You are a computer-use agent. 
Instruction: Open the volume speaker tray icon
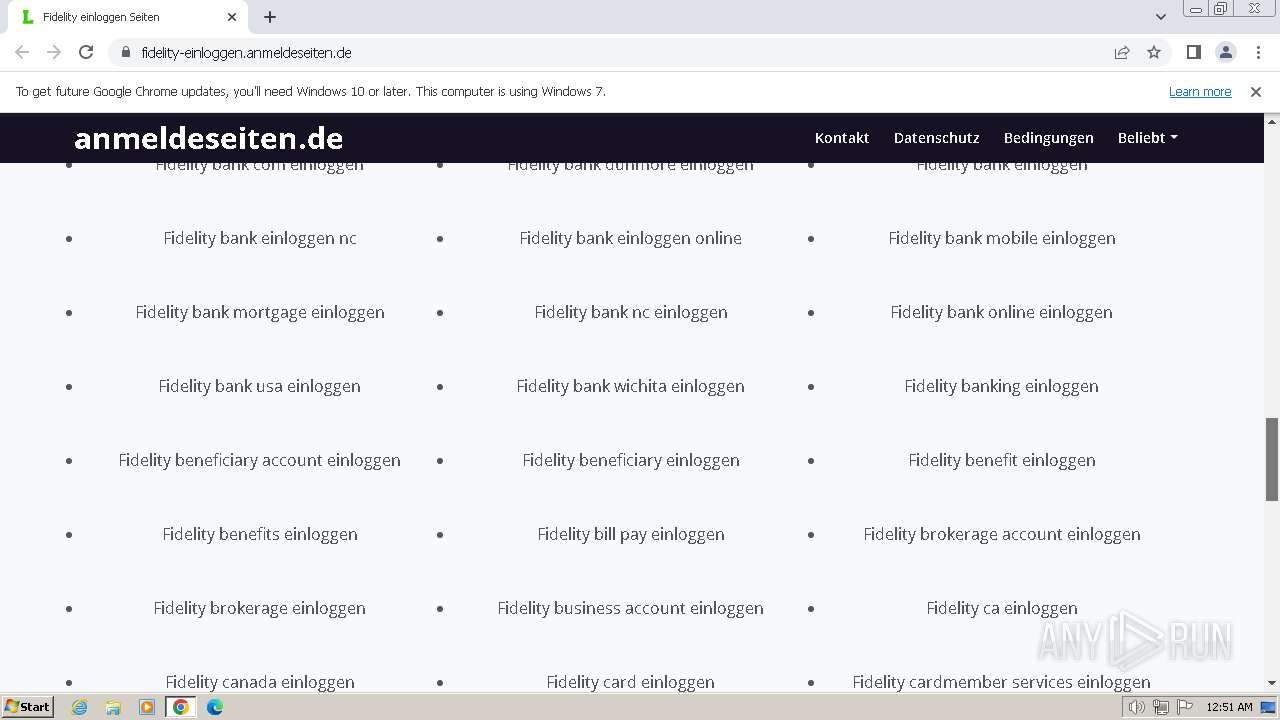1137,707
